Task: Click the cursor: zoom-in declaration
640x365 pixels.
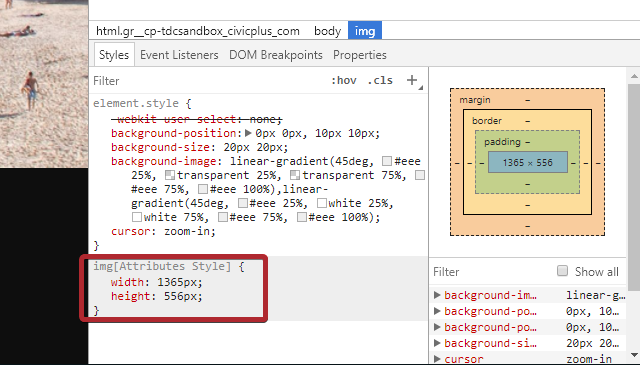Action: click(x=163, y=231)
